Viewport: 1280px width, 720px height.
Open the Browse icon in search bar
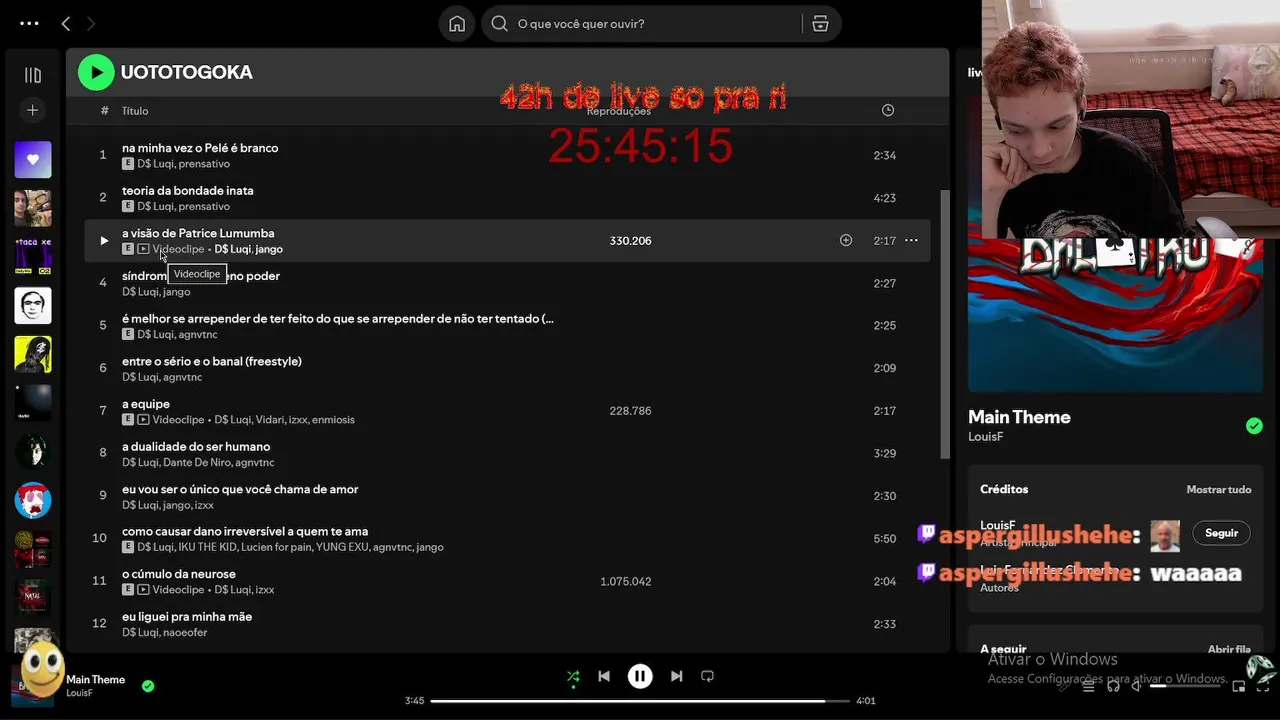pos(820,24)
